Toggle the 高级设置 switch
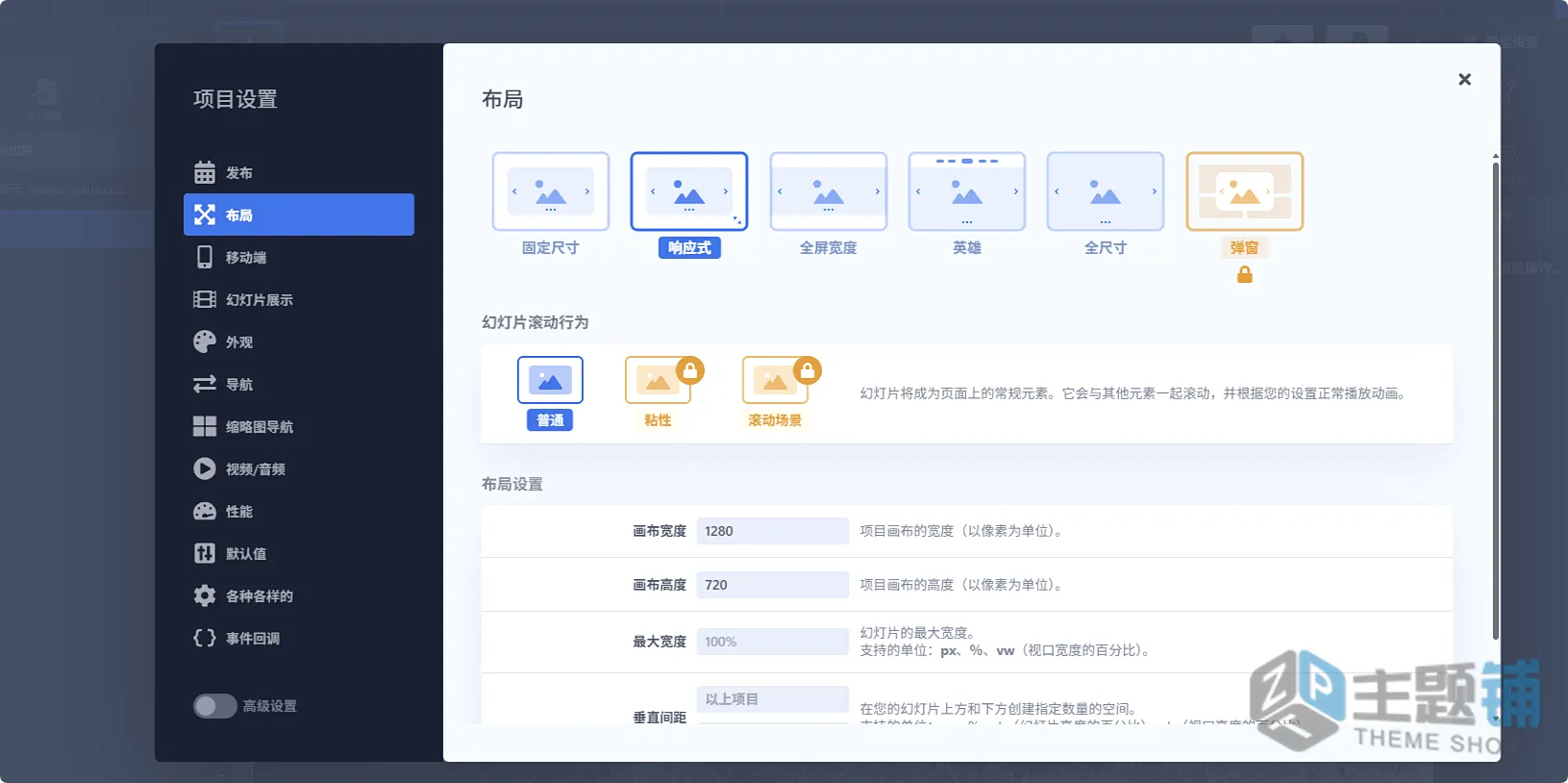1568x783 pixels. (x=215, y=706)
